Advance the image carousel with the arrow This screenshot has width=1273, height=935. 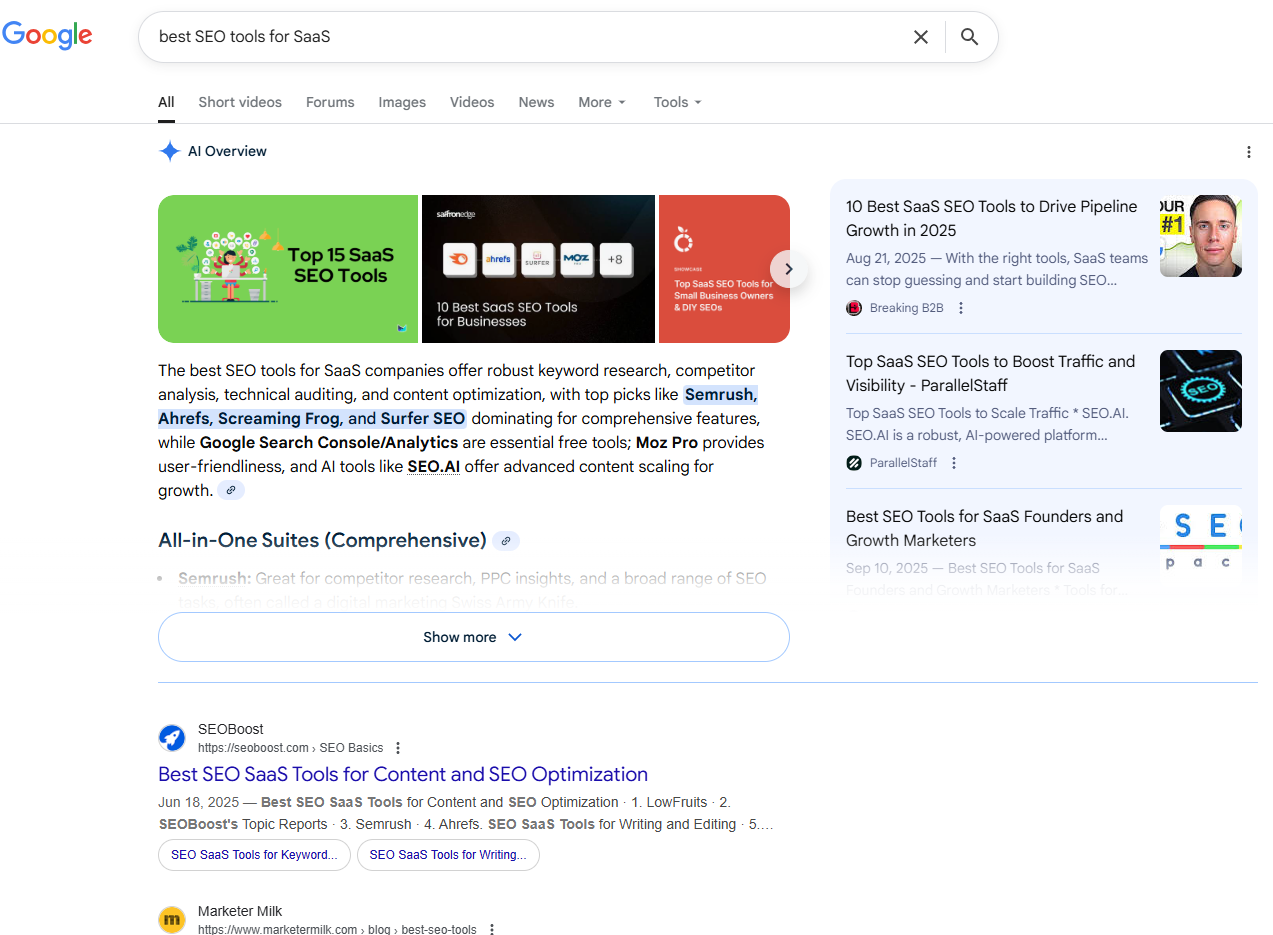point(788,269)
